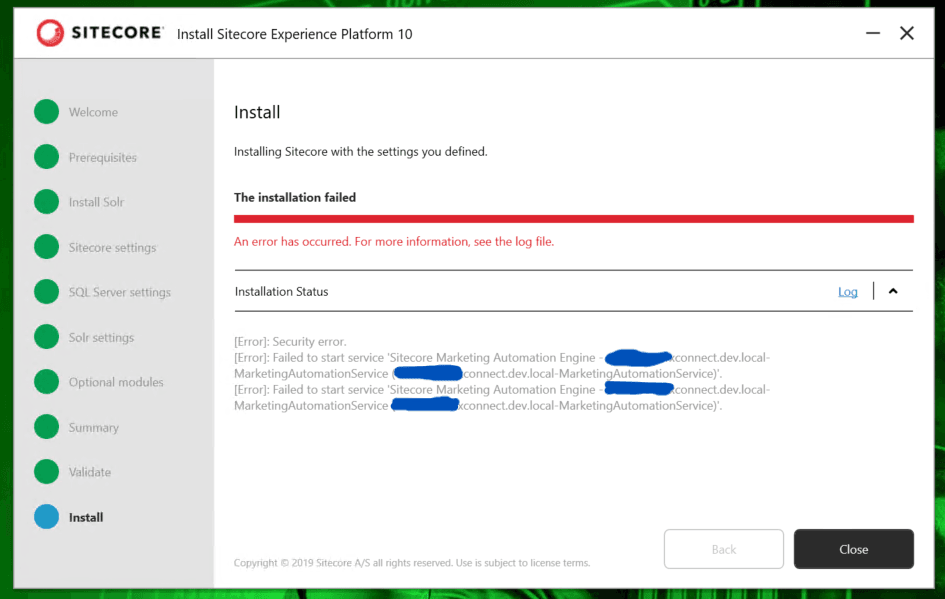Click the green Solr settings step circle
Image resolution: width=945 pixels, height=599 pixels.
click(x=46, y=337)
